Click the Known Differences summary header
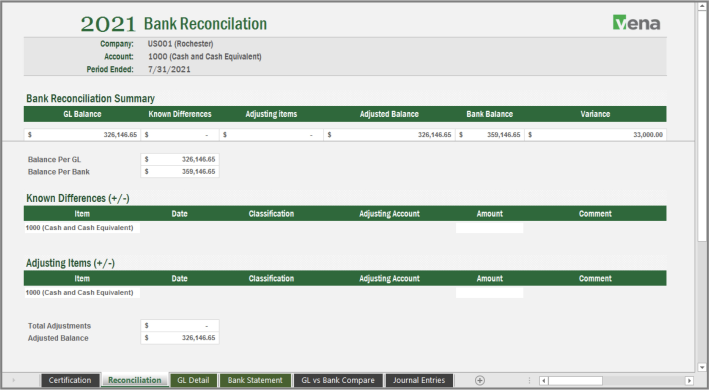709x390 pixels. click(180, 114)
